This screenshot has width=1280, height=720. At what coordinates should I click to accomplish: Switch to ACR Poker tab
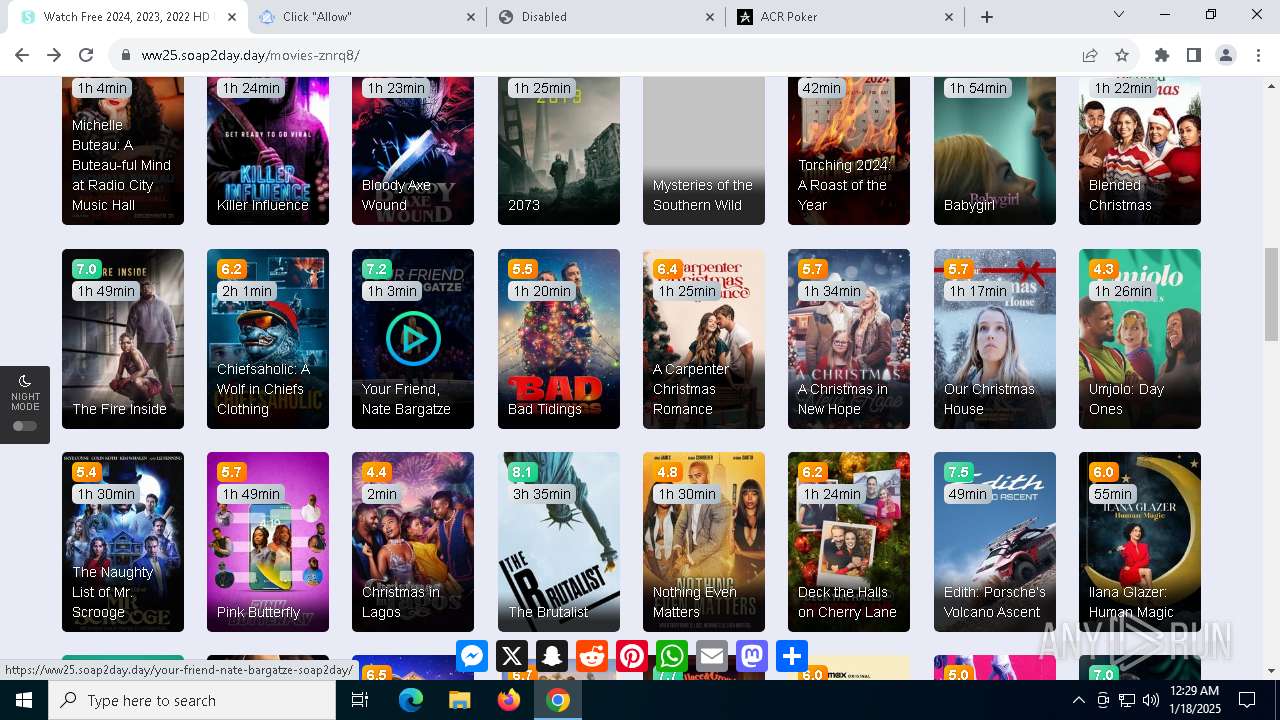tap(845, 16)
